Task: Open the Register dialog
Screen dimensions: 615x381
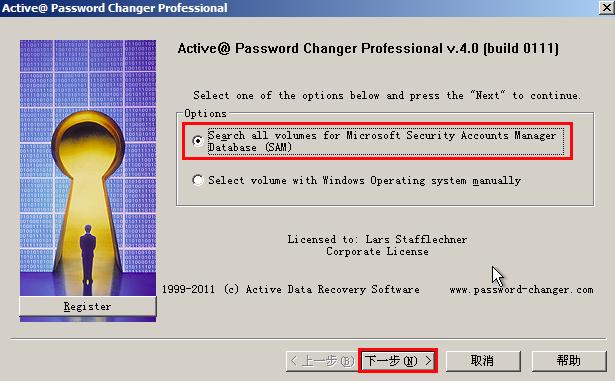Action: coord(88,306)
